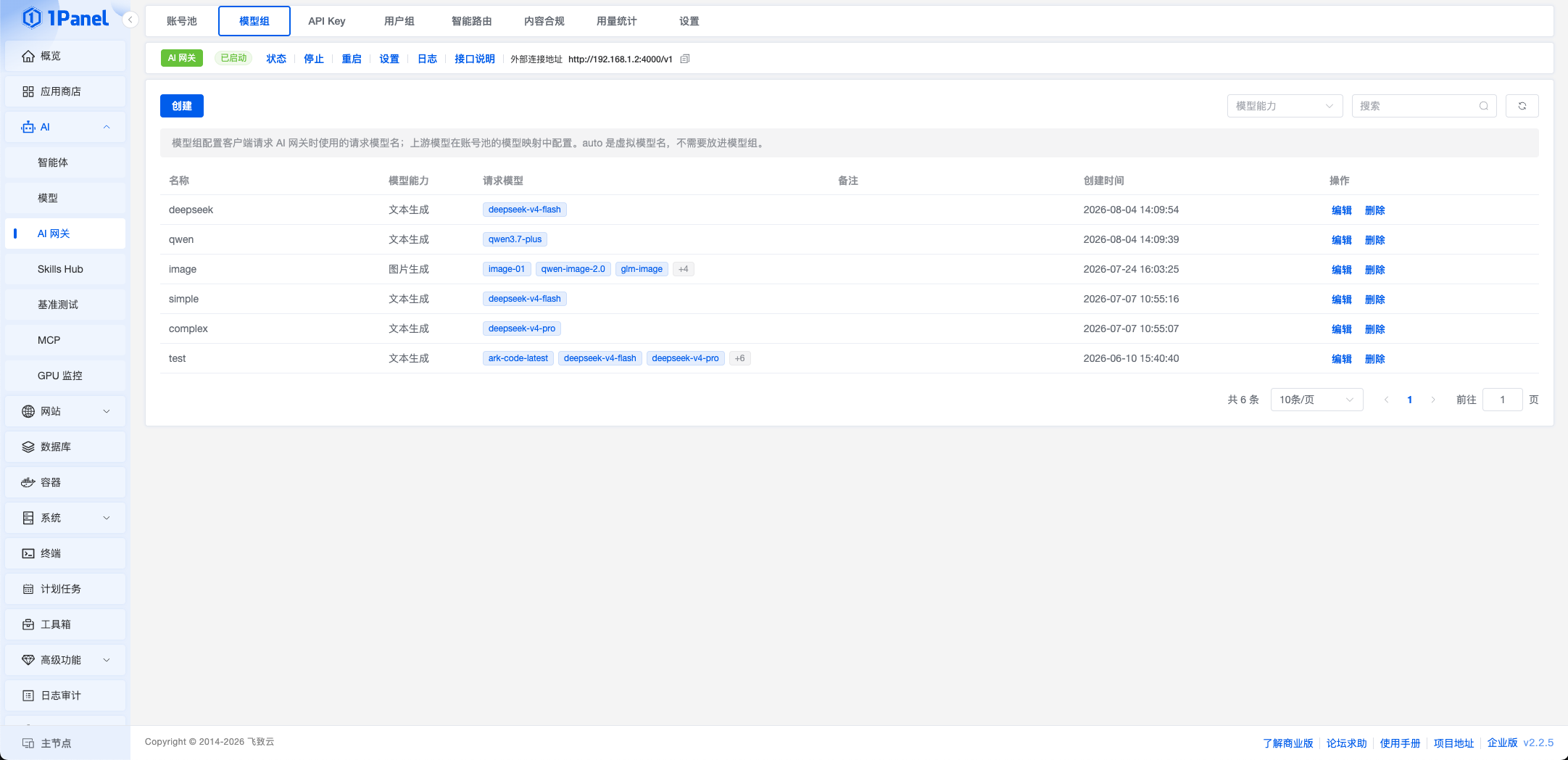Click 编辑 for the deepseek row
1568x760 pixels.
coord(1342,210)
